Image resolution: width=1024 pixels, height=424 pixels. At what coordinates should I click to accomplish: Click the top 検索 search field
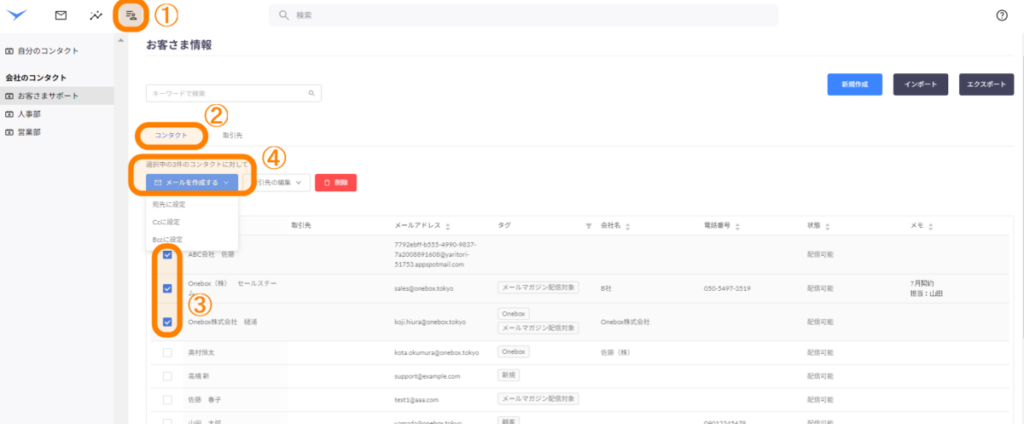(523, 15)
